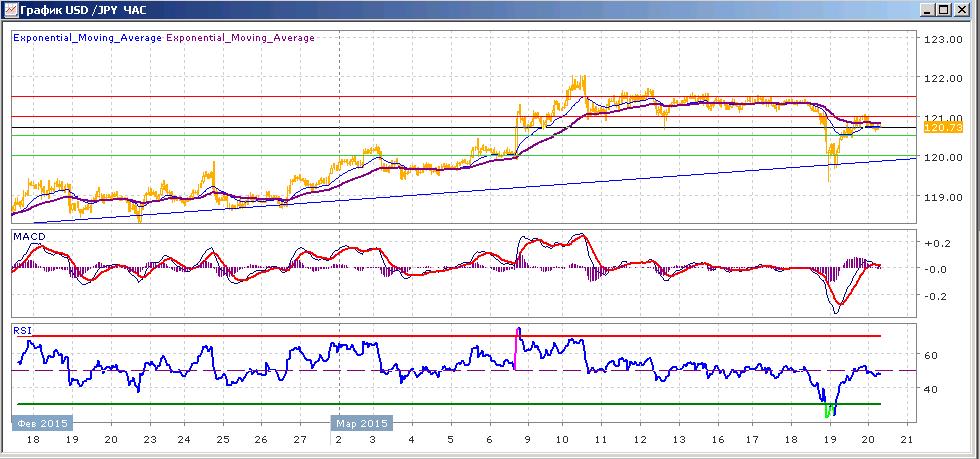Select the RSI indicator panel label
The height and width of the screenshot is (459, 980).
[x=21, y=330]
